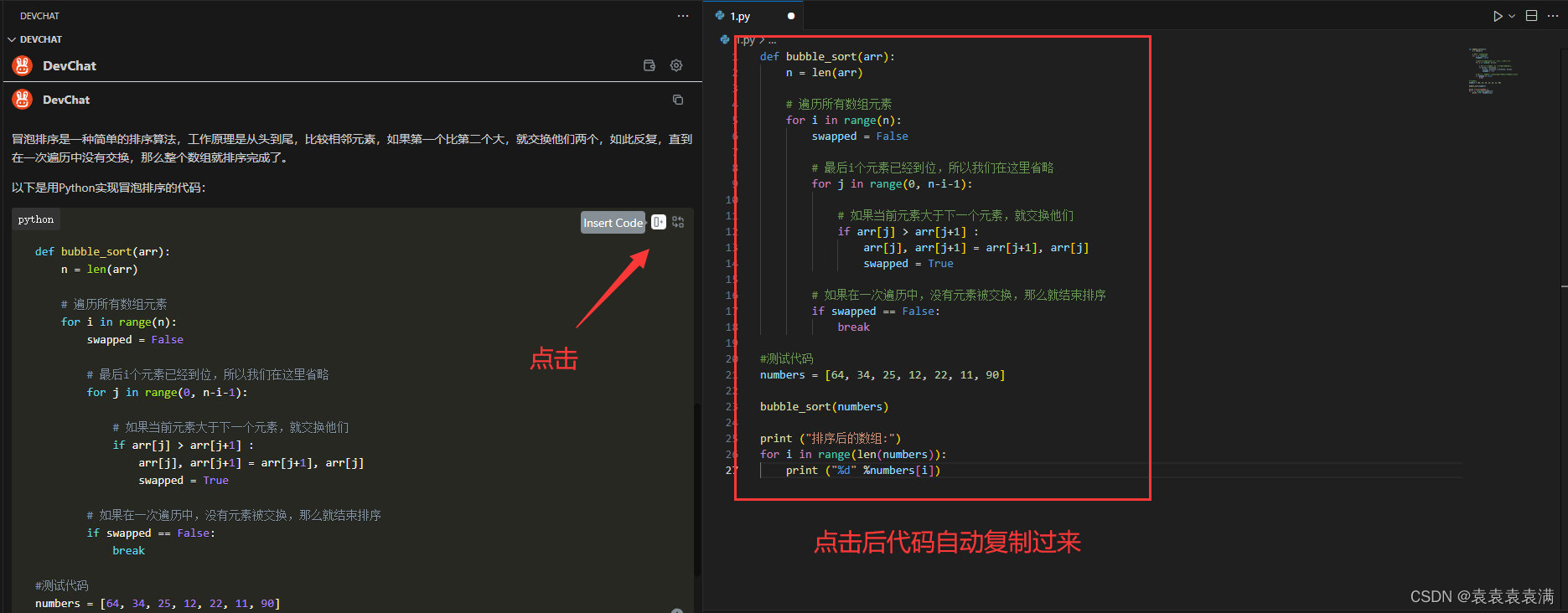Click the print "%d" line in the editor
Image resolution: width=1568 pixels, height=613 pixels.
pyautogui.click(x=863, y=470)
